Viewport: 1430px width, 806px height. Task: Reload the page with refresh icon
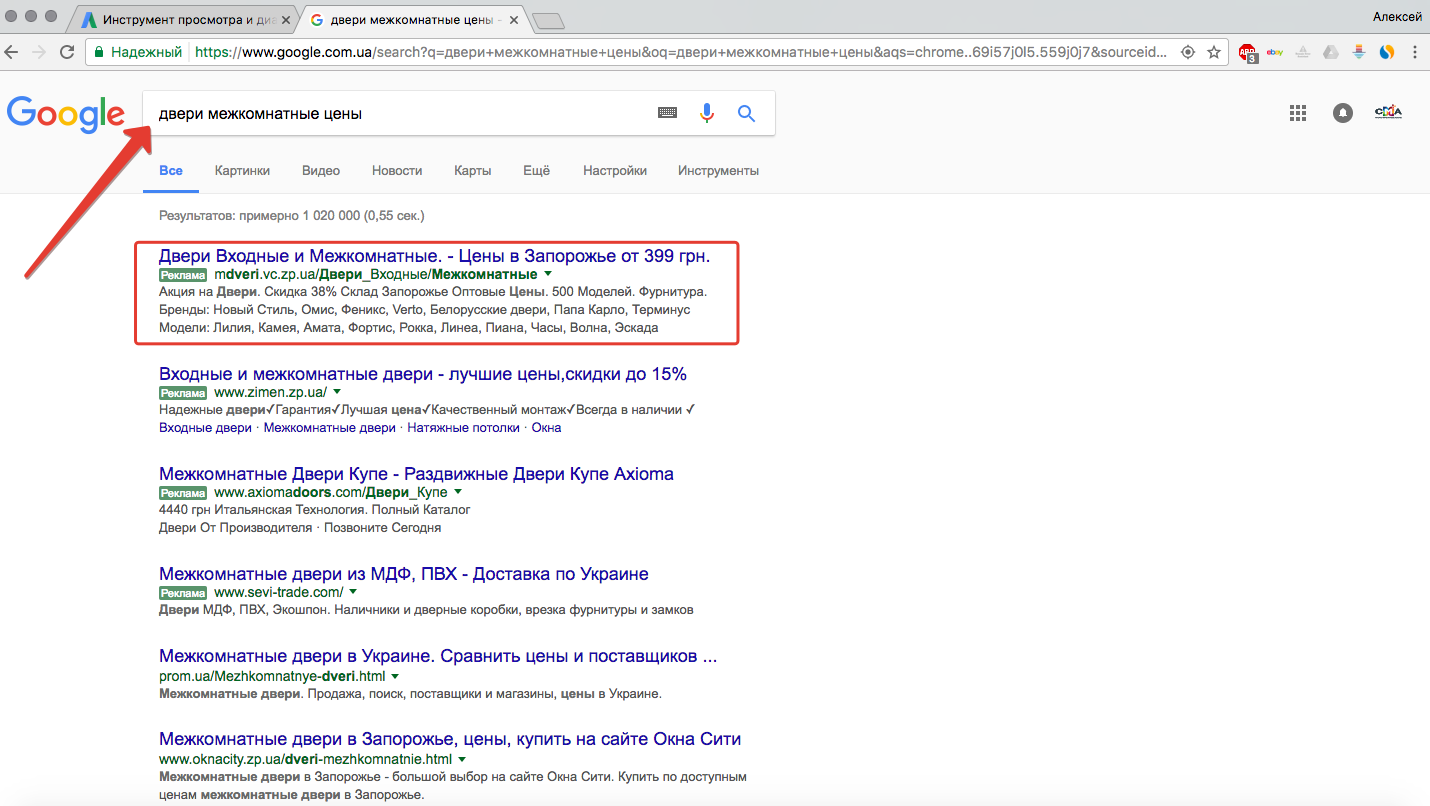(67, 52)
